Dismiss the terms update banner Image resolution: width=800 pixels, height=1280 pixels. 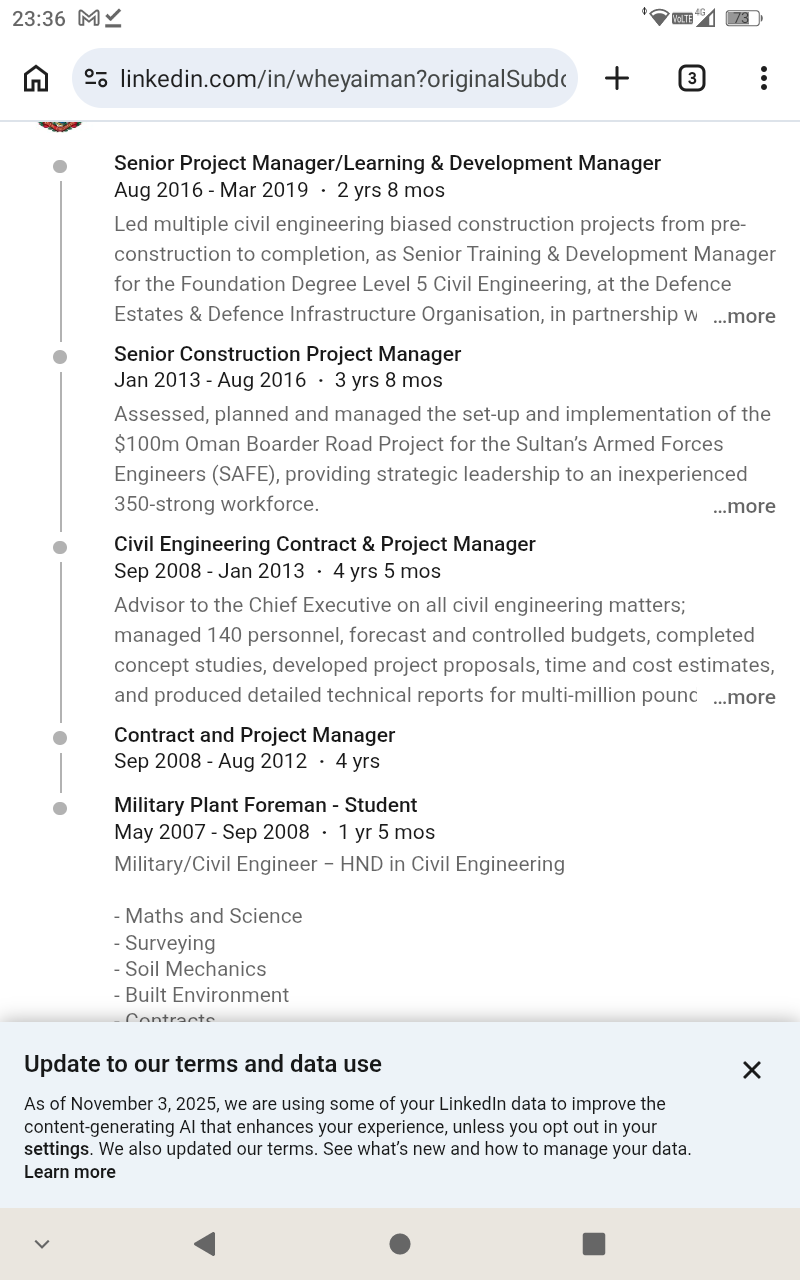coord(752,1070)
